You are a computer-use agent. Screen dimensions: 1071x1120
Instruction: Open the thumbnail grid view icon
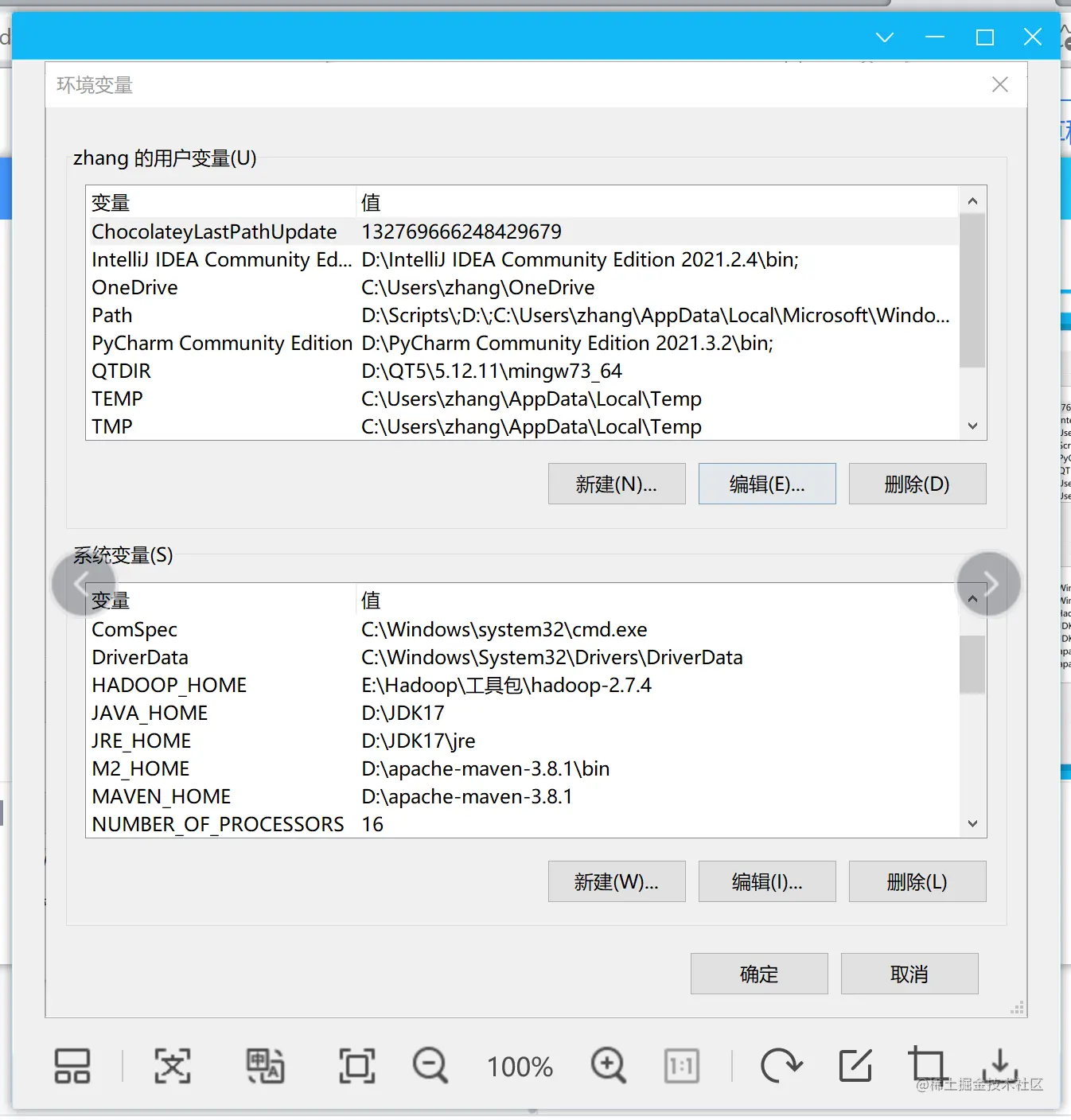click(x=72, y=1066)
